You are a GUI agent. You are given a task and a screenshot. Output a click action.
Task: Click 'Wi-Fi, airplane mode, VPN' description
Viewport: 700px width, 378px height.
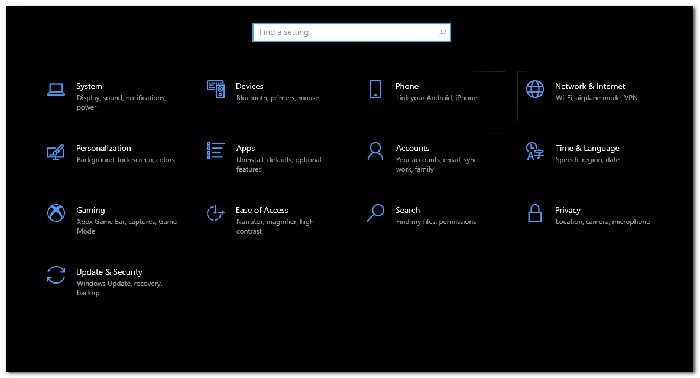596,98
